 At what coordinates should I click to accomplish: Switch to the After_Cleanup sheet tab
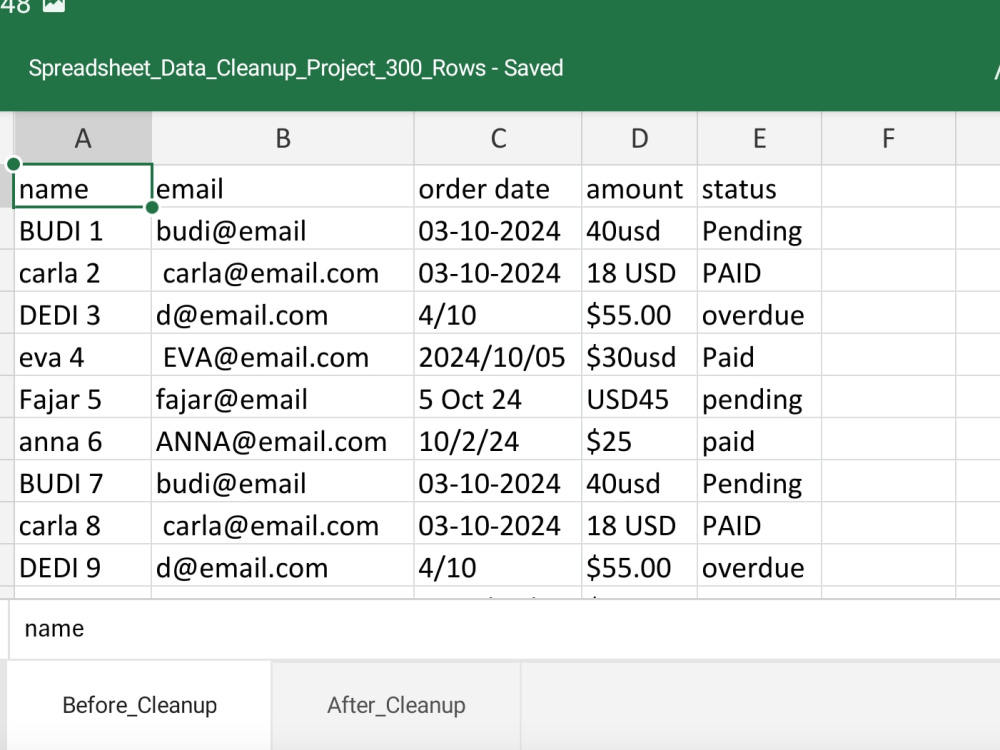pos(396,705)
